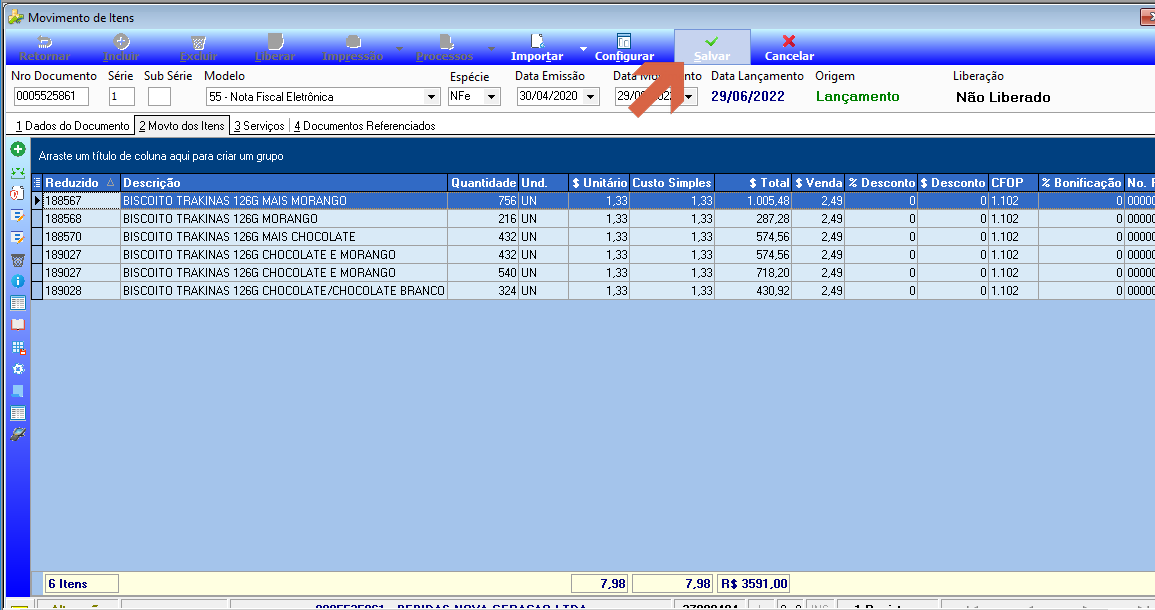Click the quantity cell 756
The image size is (1155, 610).
pos(483,200)
